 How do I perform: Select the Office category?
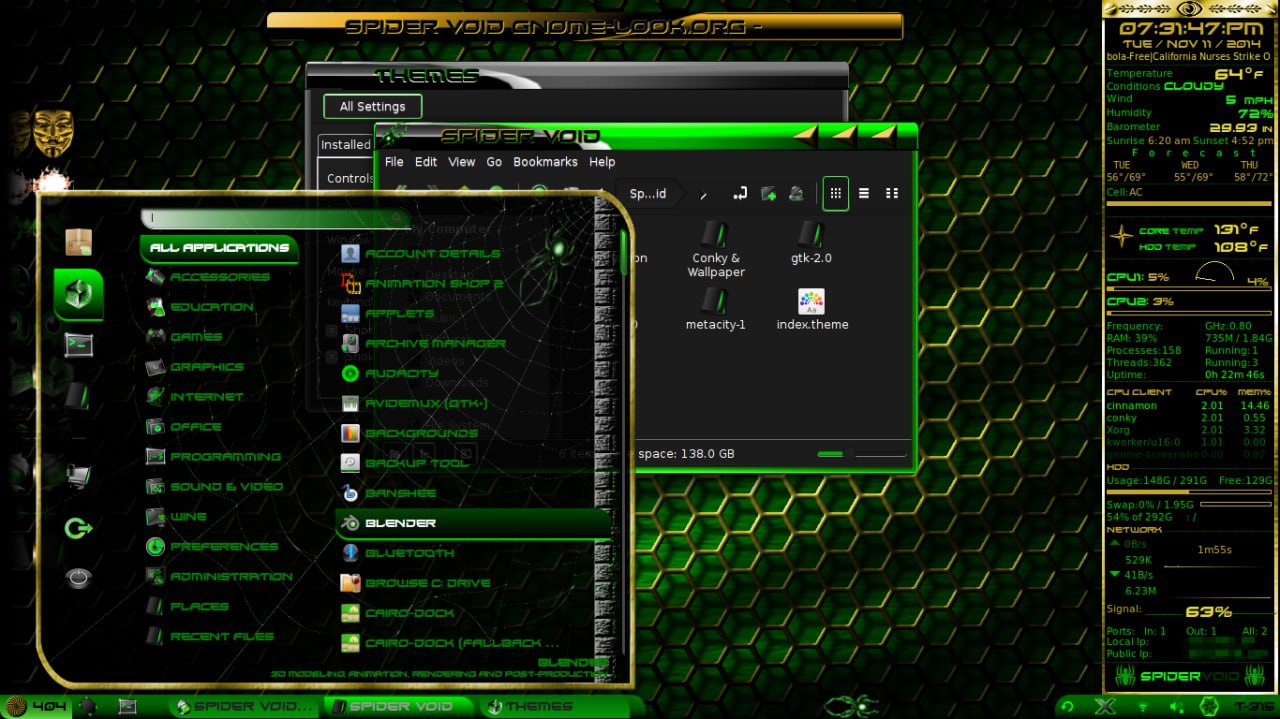pos(184,427)
